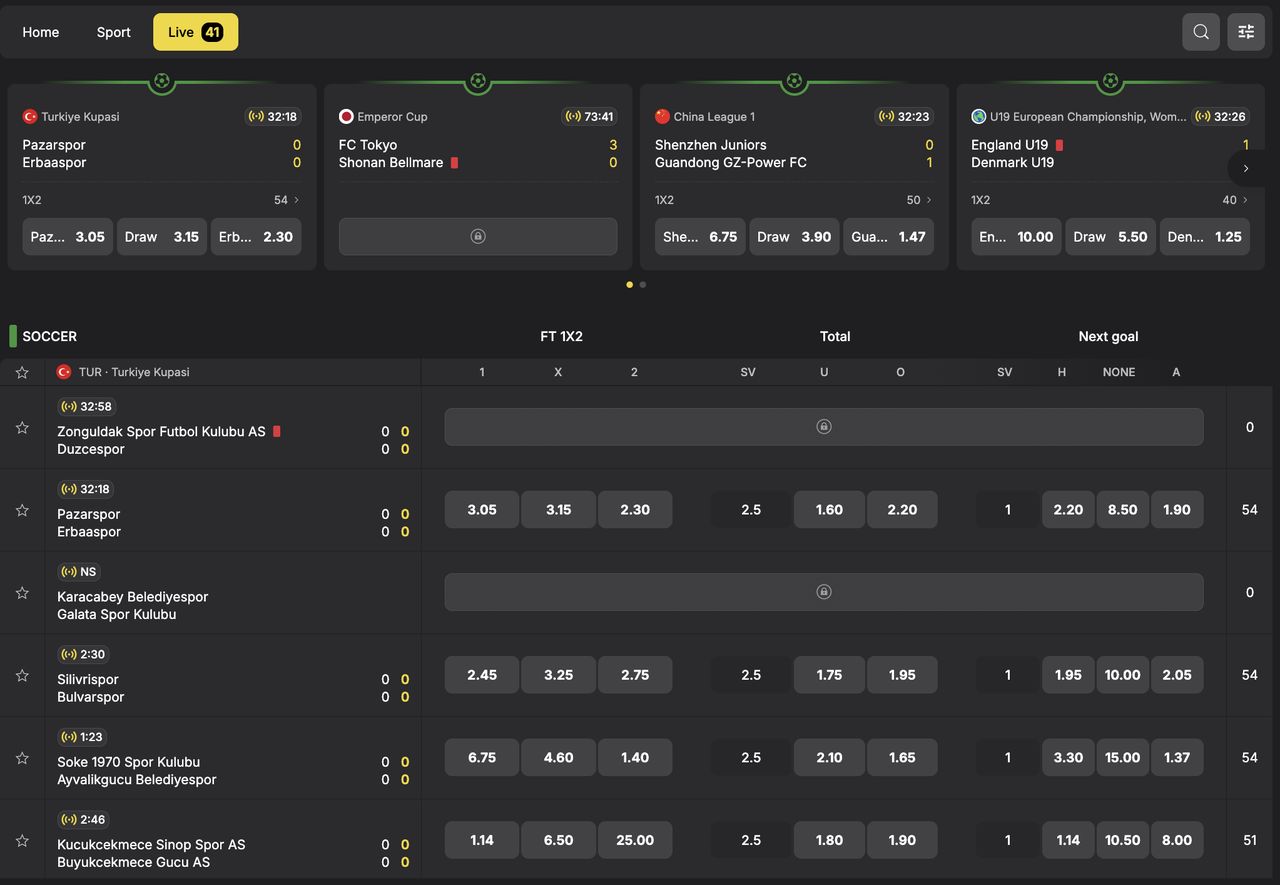Click soccer ball icon above China League card

click(x=794, y=81)
